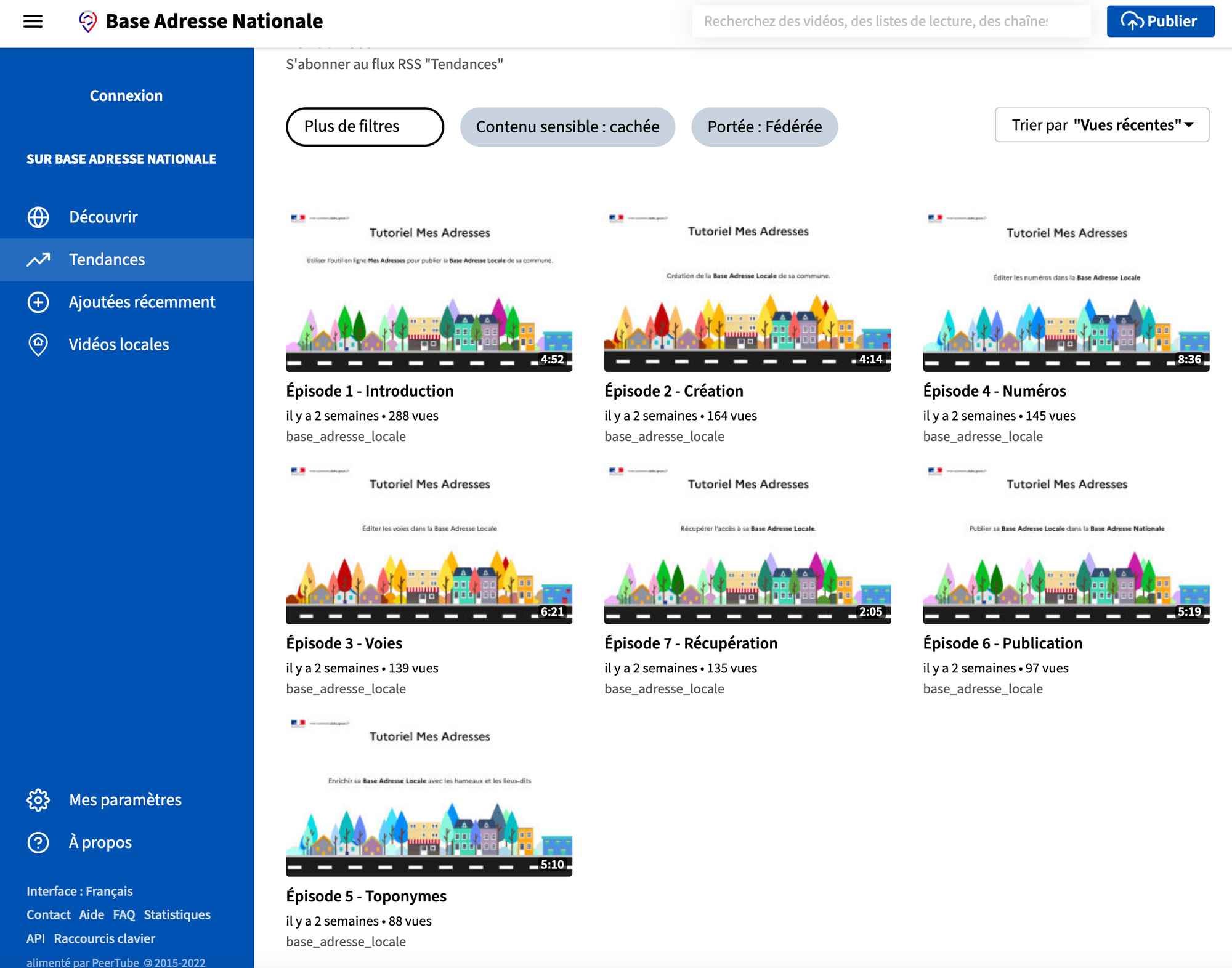
Task: Open the À propos page
Action: click(x=127, y=842)
